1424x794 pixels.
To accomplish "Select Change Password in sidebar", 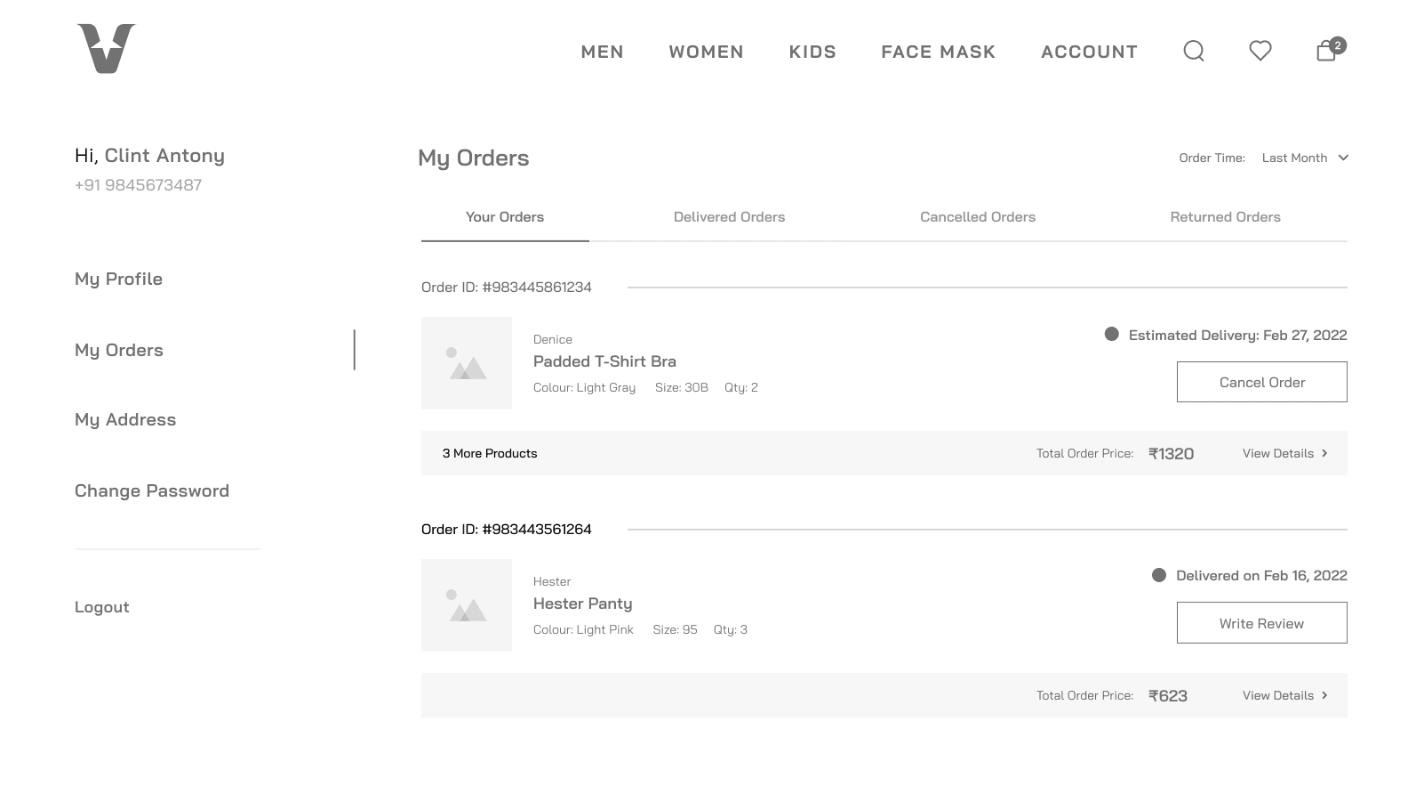I will pyautogui.click(x=151, y=491).
